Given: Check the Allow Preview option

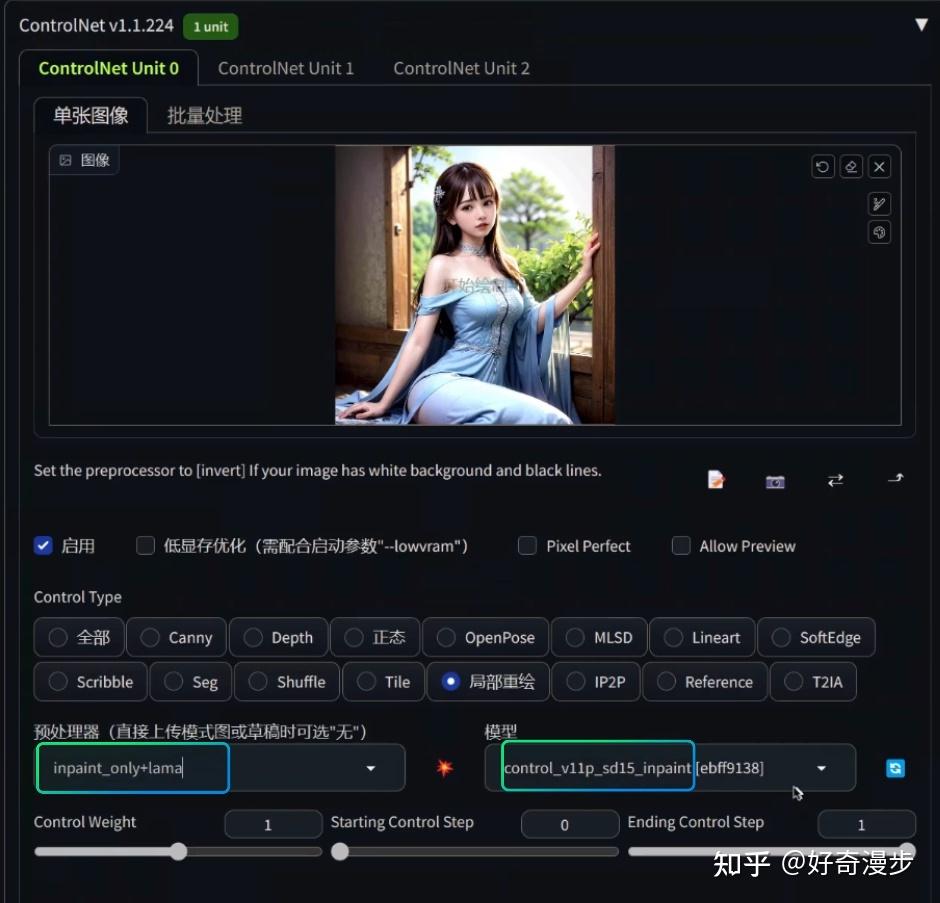Looking at the screenshot, I should pyautogui.click(x=681, y=546).
